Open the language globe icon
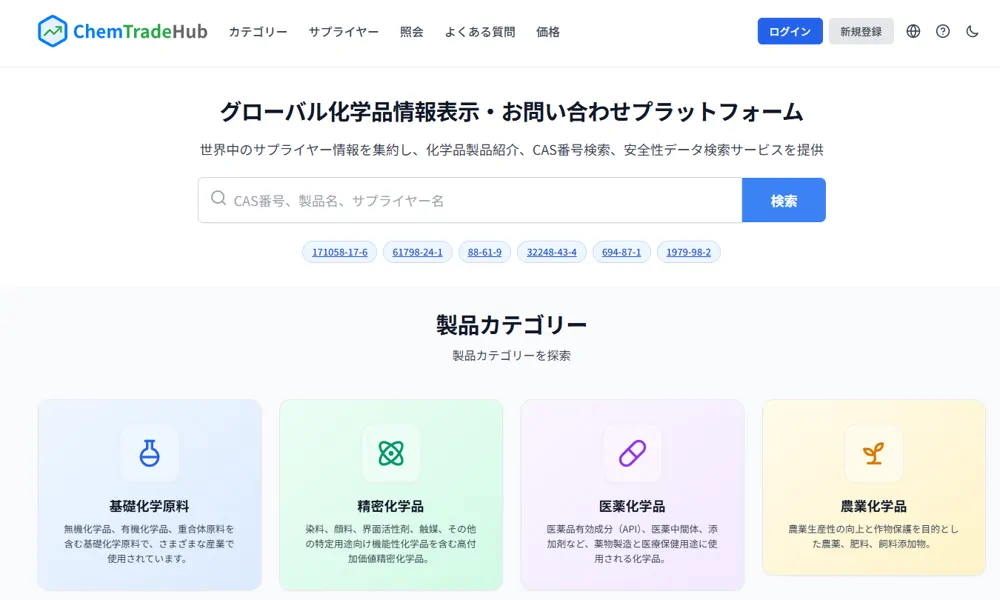Screen dimensions: 1000x600 point(913,31)
